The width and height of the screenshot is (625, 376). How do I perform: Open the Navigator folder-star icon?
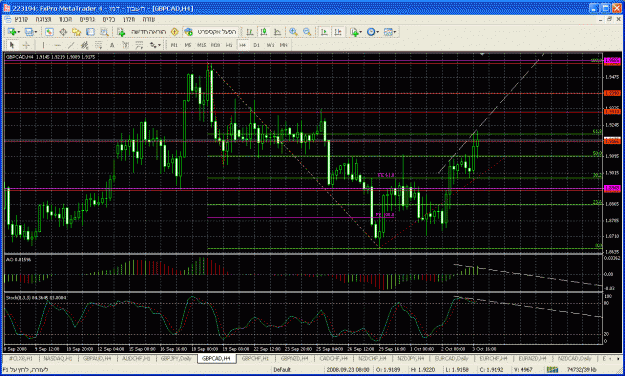(77, 32)
